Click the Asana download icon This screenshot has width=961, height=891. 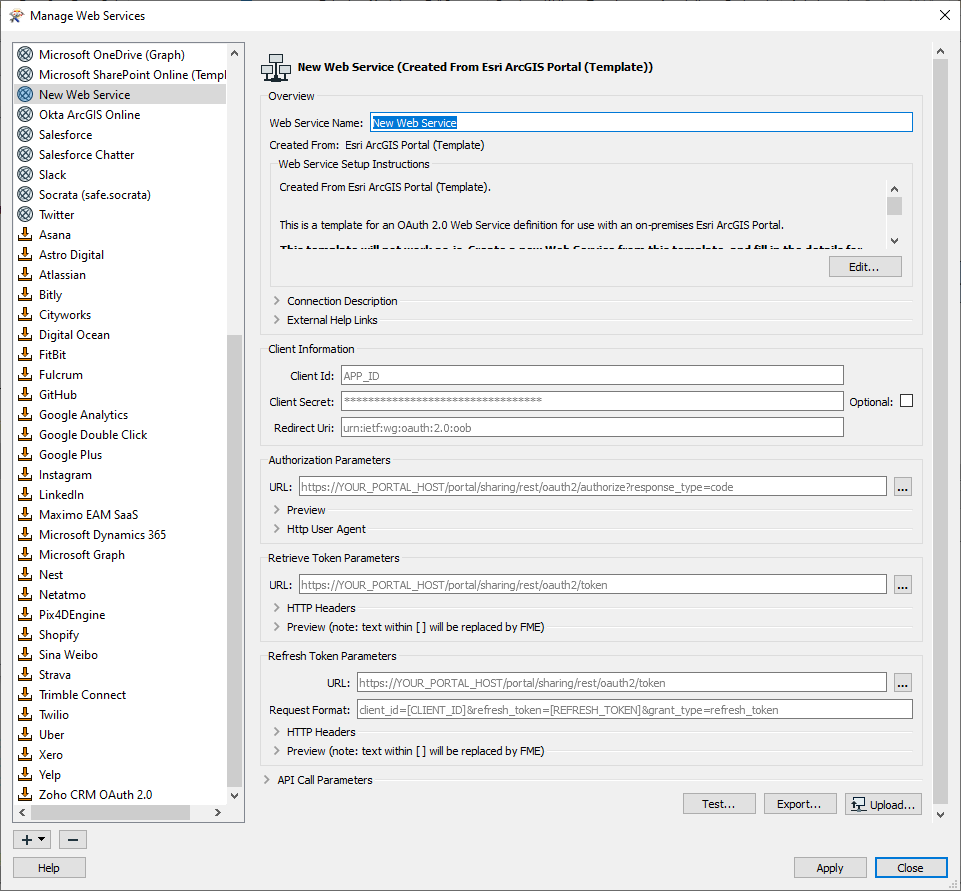coord(25,234)
